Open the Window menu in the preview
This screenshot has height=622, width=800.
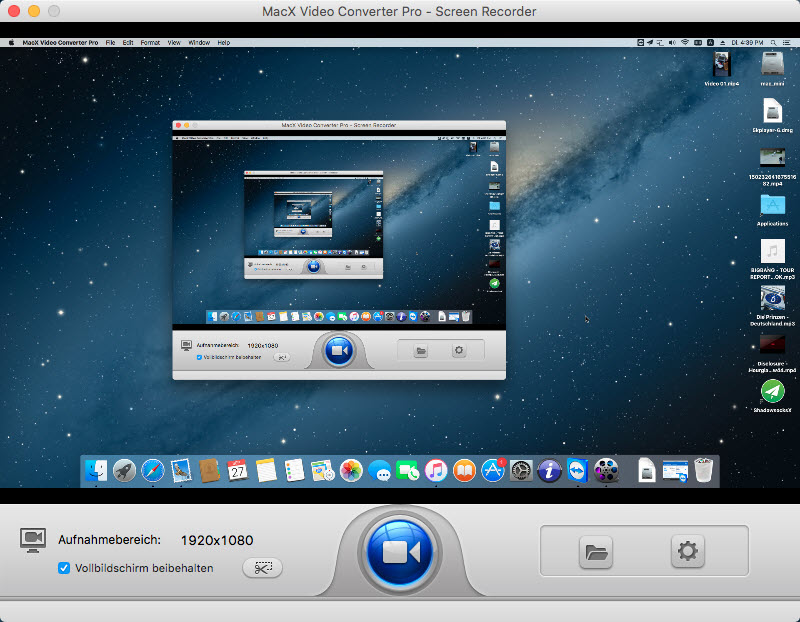point(199,43)
